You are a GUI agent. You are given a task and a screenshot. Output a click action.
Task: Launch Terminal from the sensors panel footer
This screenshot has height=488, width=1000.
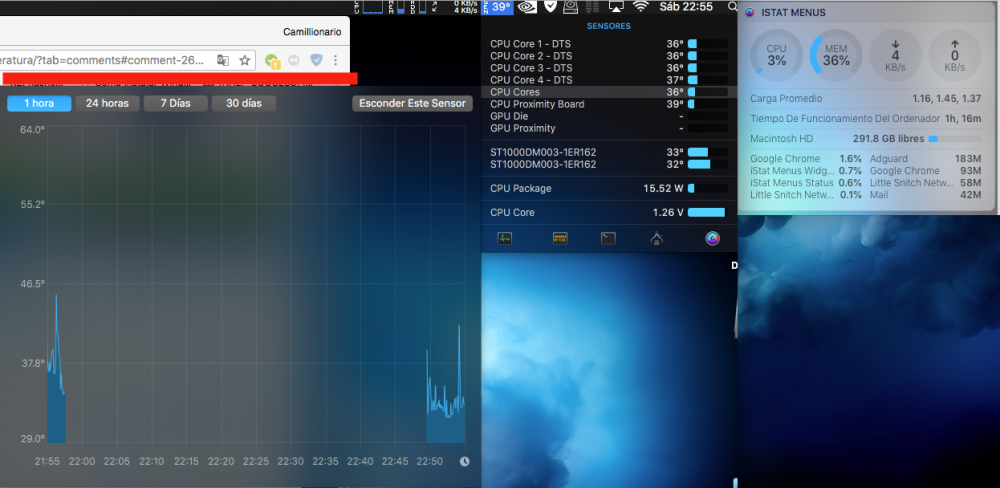point(608,239)
